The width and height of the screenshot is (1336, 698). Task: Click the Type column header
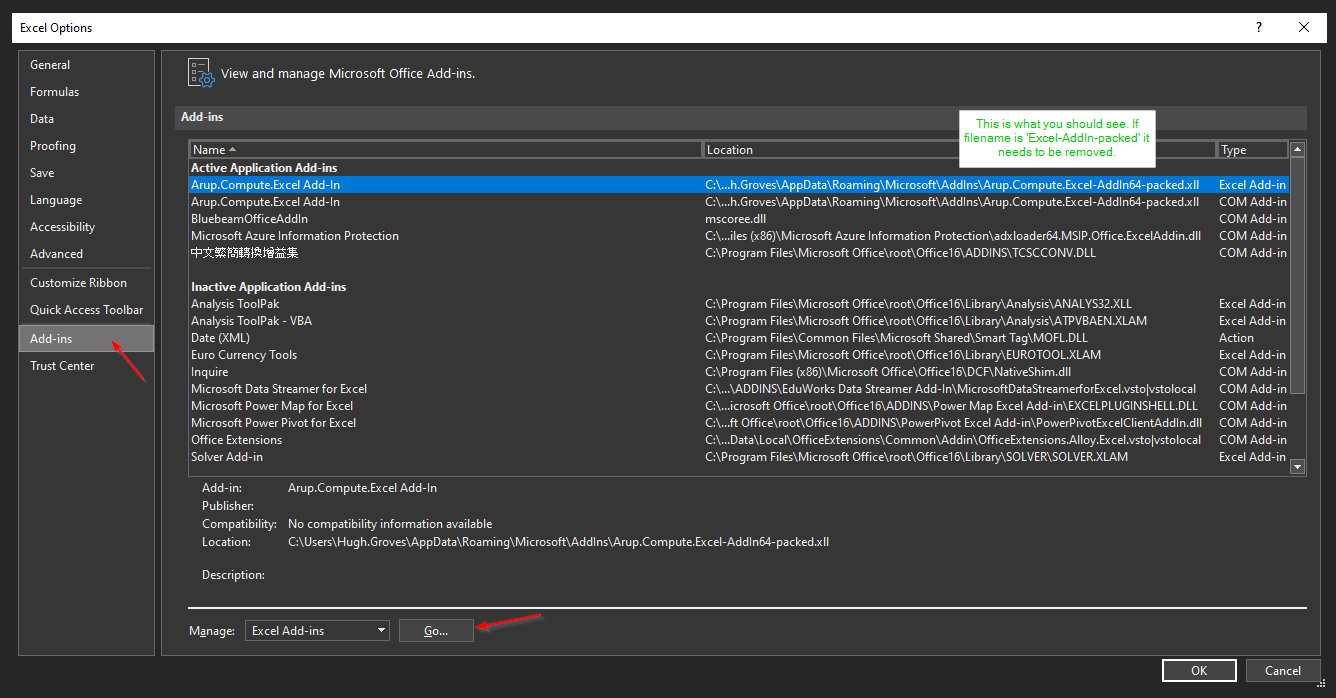(x=1252, y=150)
